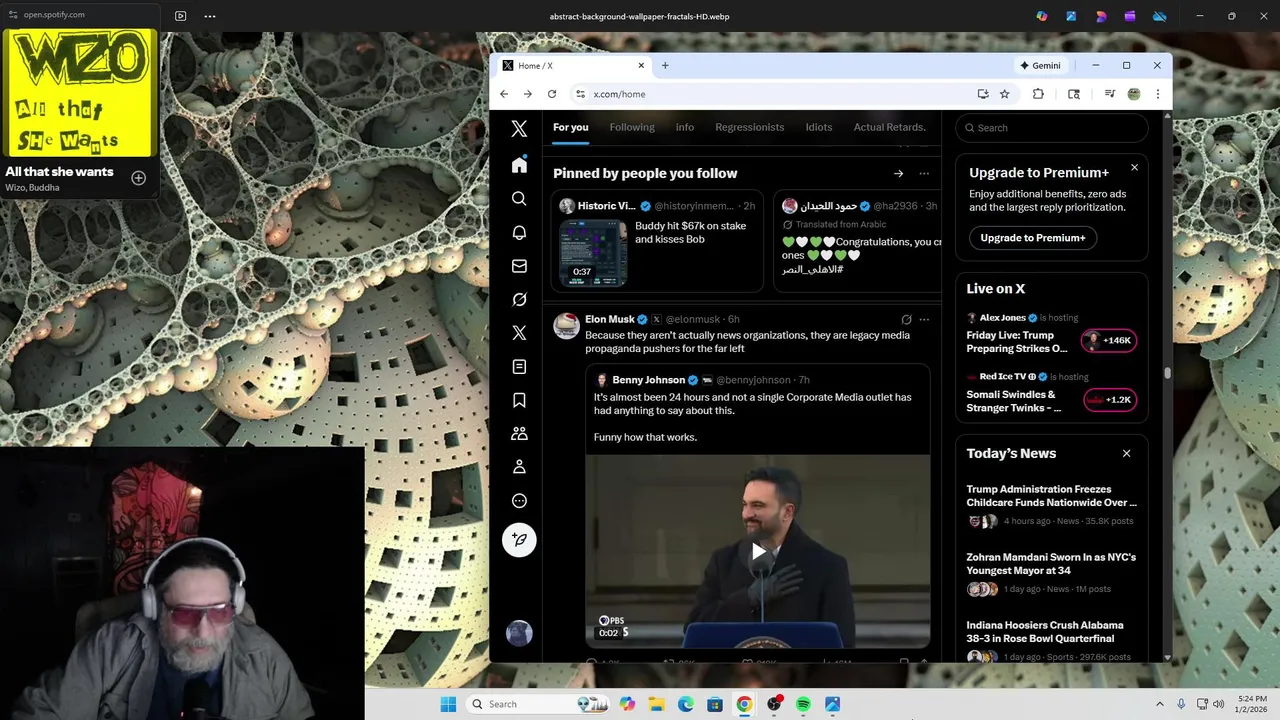1280x720 pixels.
Task: Click the compose Post feather button
Action: (x=519, y=540)
